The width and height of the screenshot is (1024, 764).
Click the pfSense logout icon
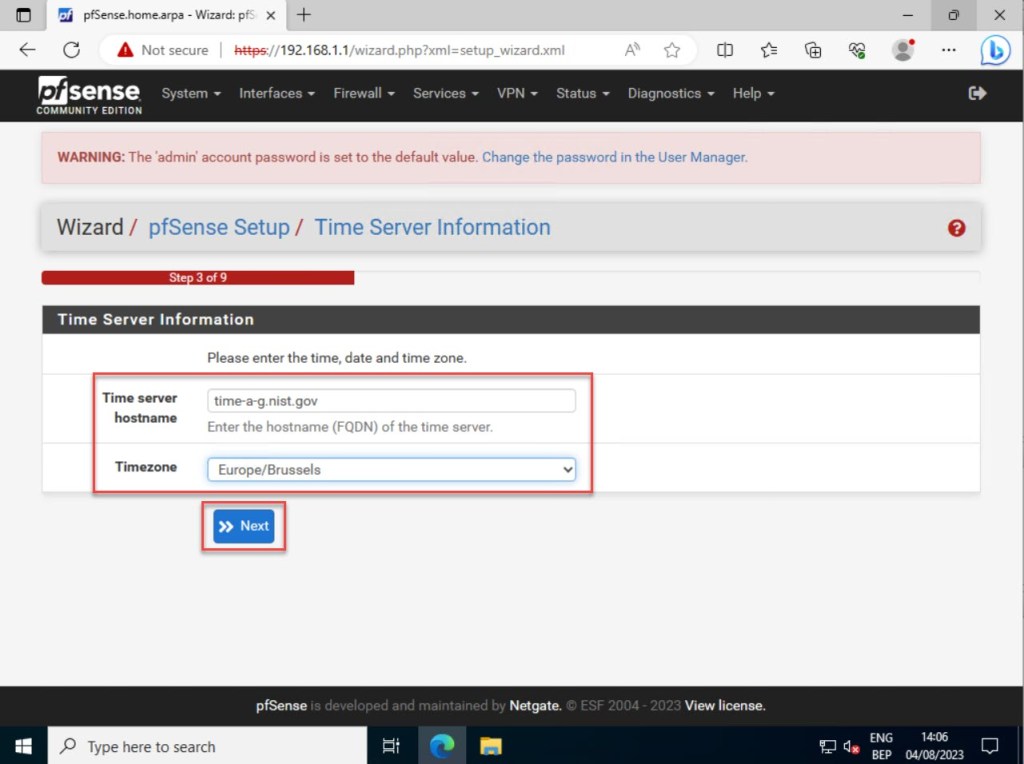977,93
